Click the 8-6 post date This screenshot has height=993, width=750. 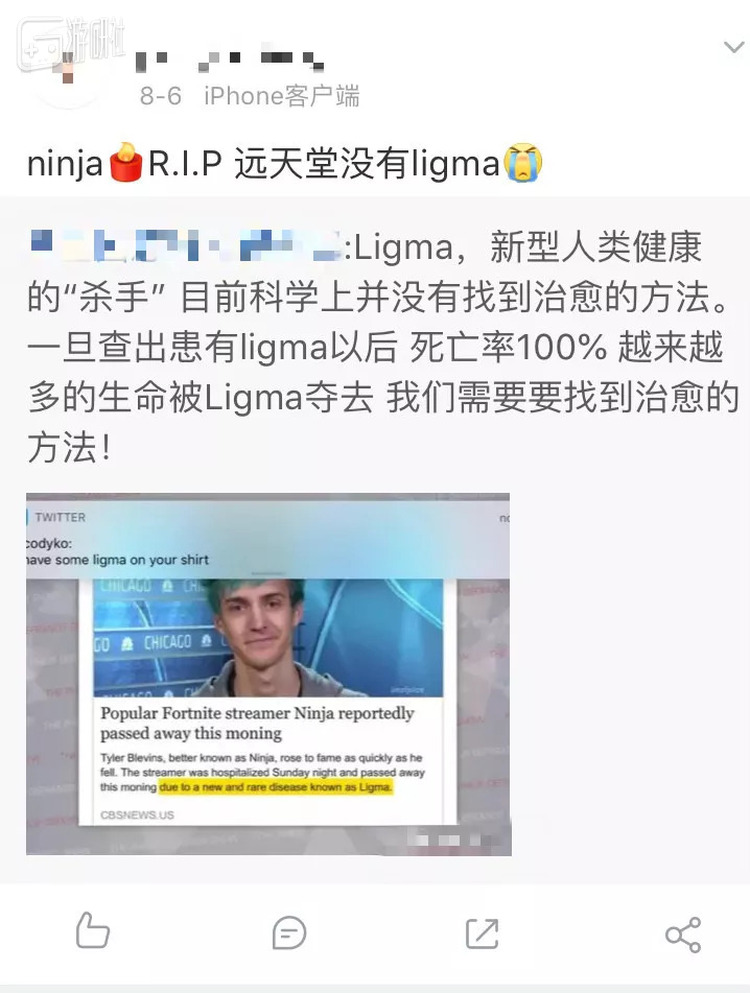160,96
